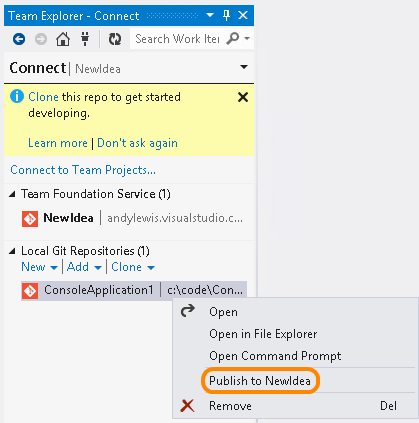Click the Refresh icon
The width and height of the screenshot is (419, 423).
[115, 39]
